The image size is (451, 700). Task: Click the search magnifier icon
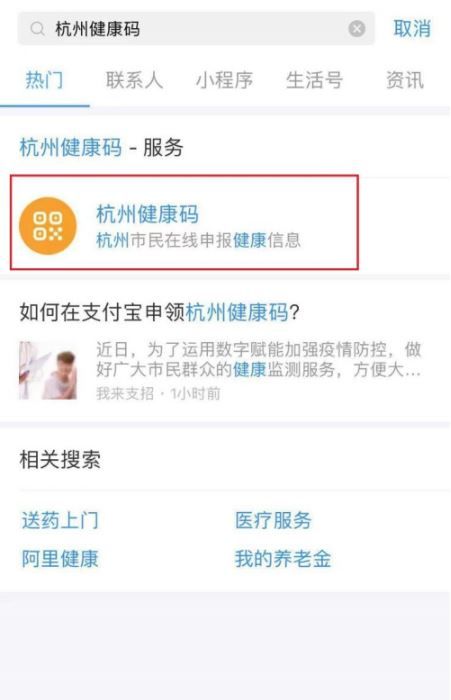click(x=38, y=29)
